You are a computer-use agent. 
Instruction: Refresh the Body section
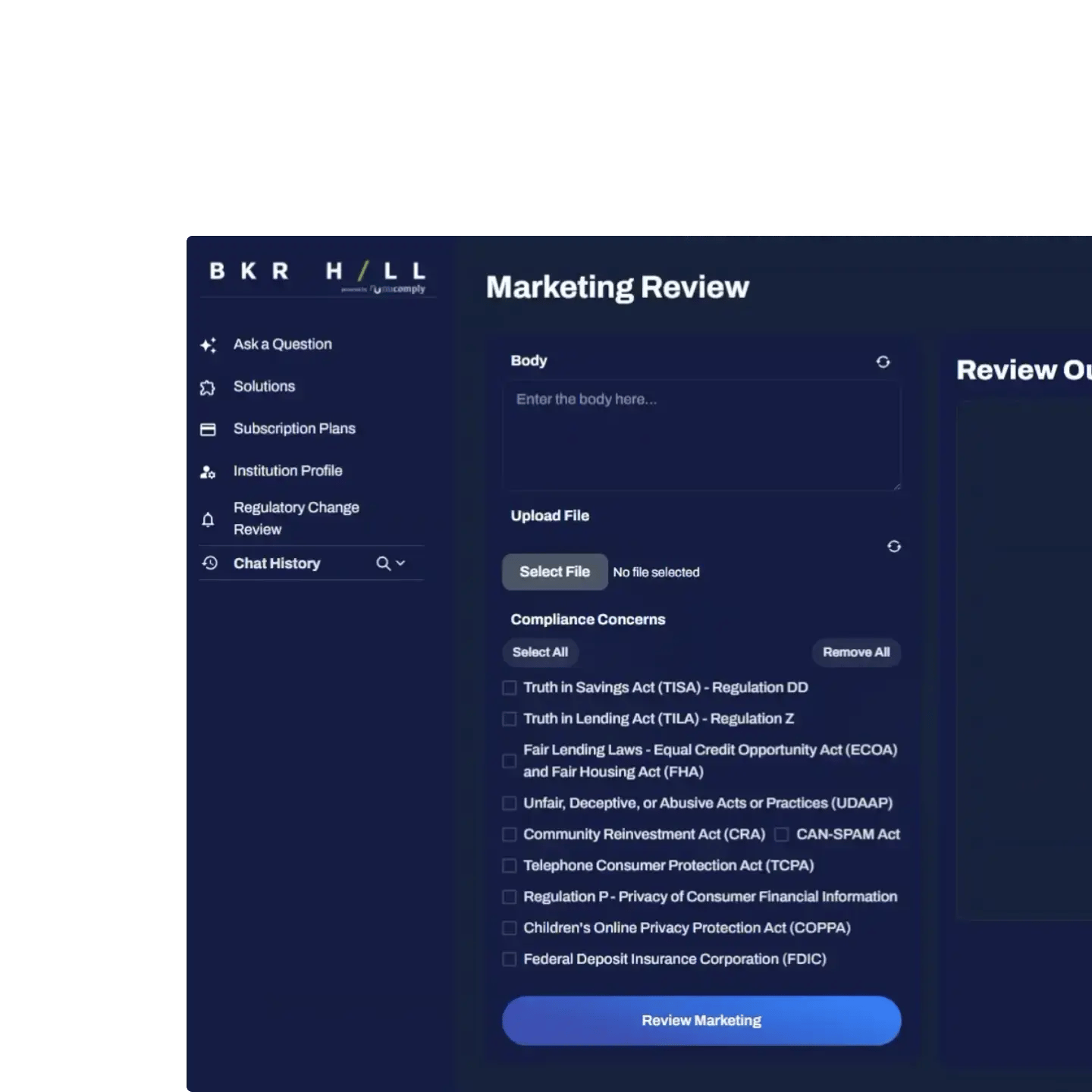click(x=883, y=362)
